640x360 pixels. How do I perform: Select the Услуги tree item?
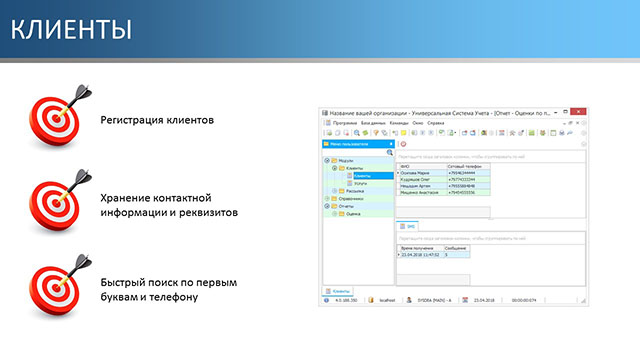click(360, 183)
